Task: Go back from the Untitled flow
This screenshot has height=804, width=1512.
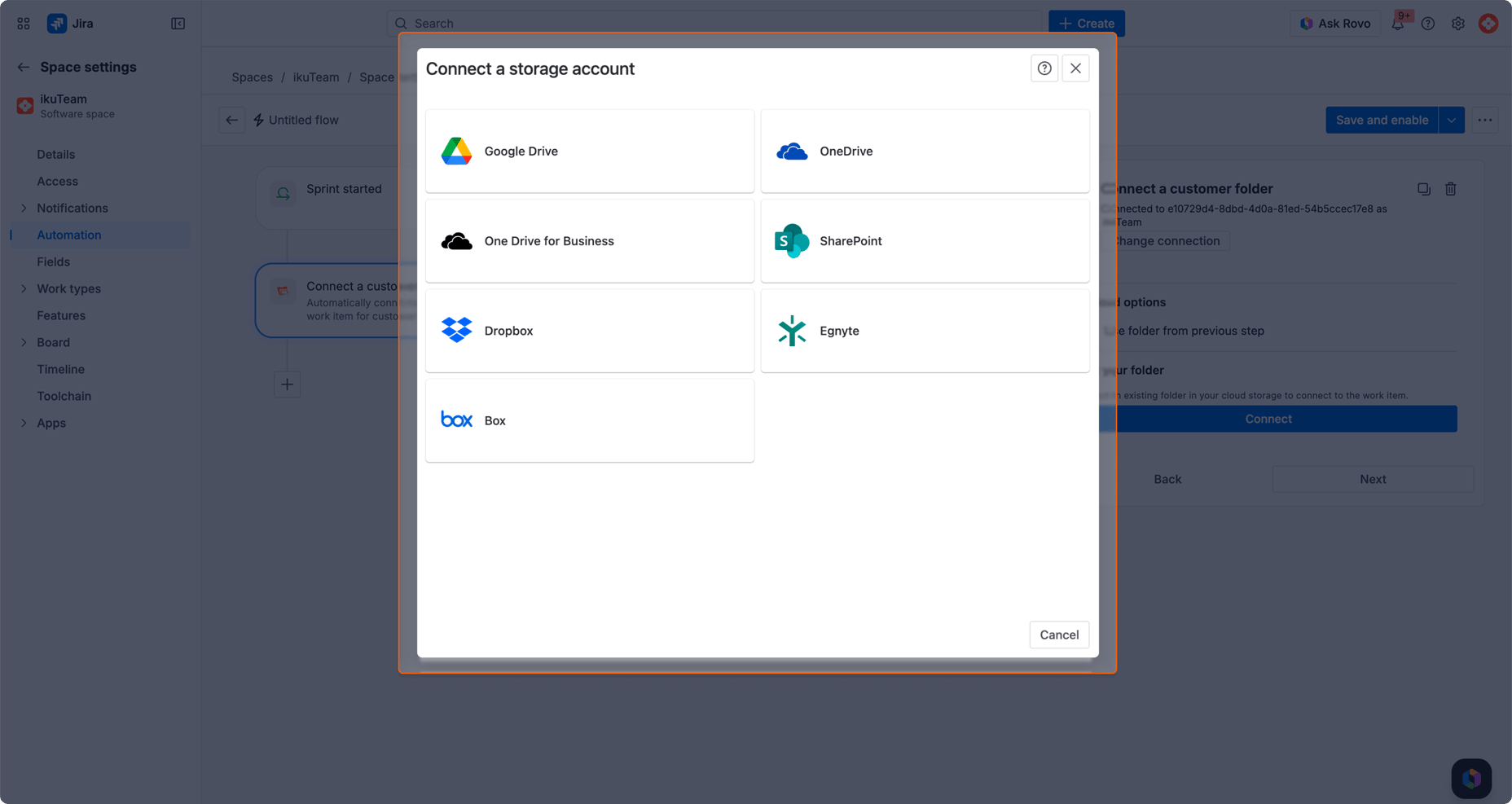Action: tap(232, 120)
